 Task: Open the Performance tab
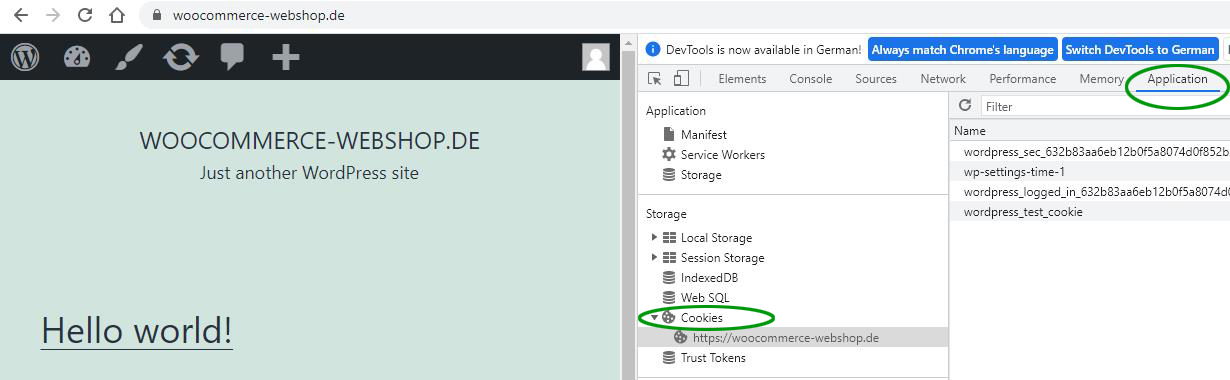1022,79
